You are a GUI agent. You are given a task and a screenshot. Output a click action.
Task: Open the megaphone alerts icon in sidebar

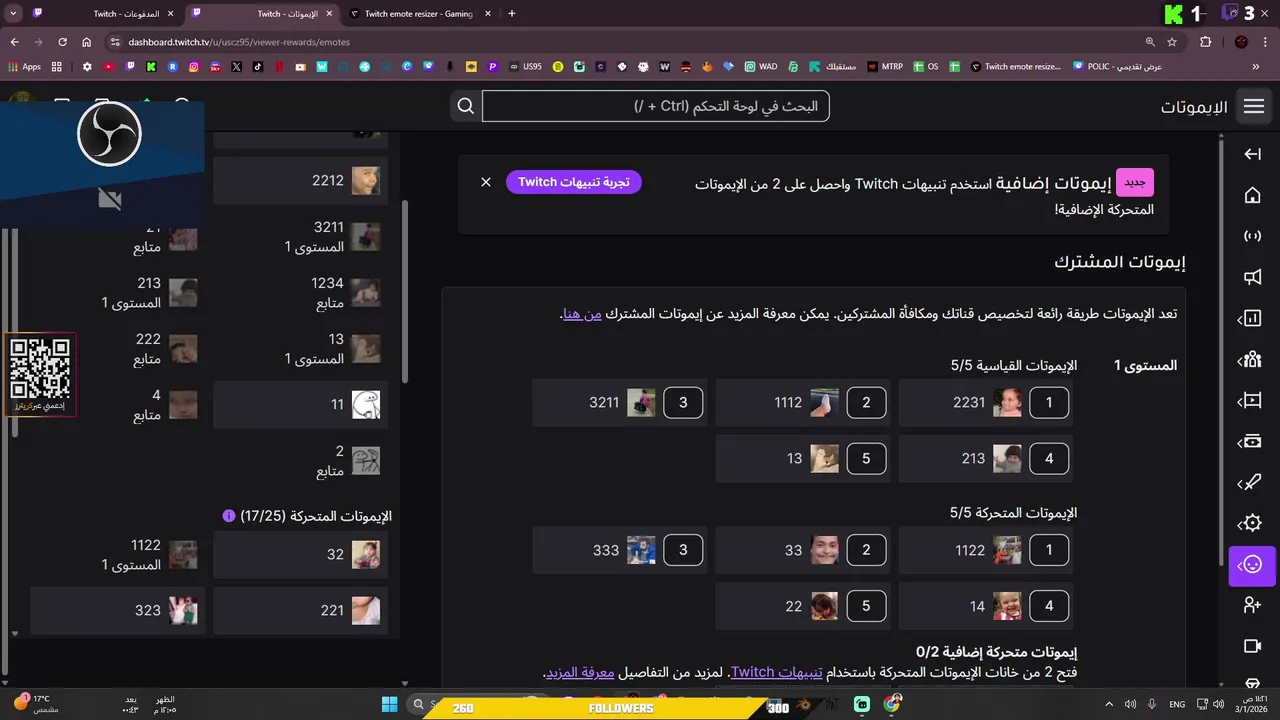[1252, 278]
